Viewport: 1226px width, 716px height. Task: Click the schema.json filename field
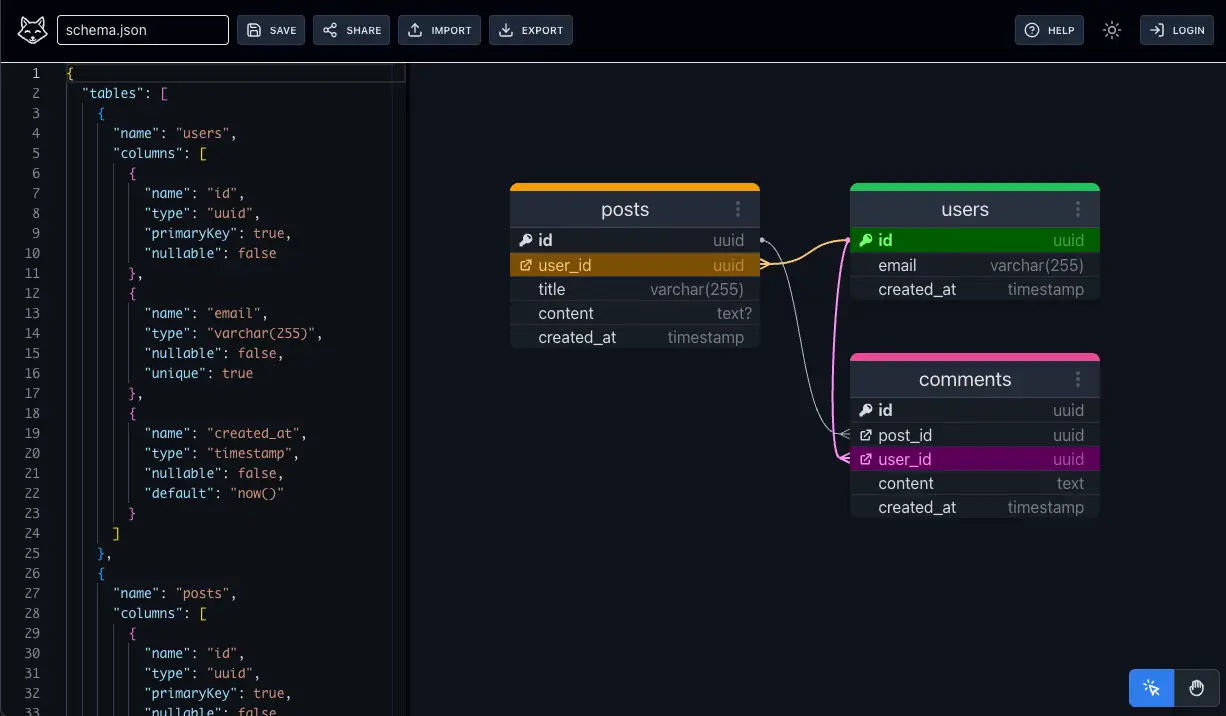click(x=143, y=30)
